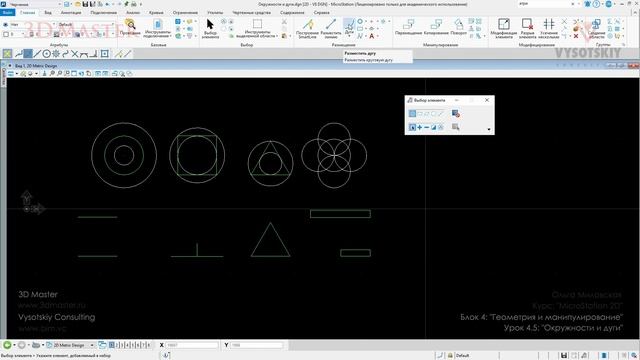Image resolution: width=640 pixels, height=360 pixels.
Task: Expand the Группы panel launcher
Action: pyautogui.click(x=623, y=44)
